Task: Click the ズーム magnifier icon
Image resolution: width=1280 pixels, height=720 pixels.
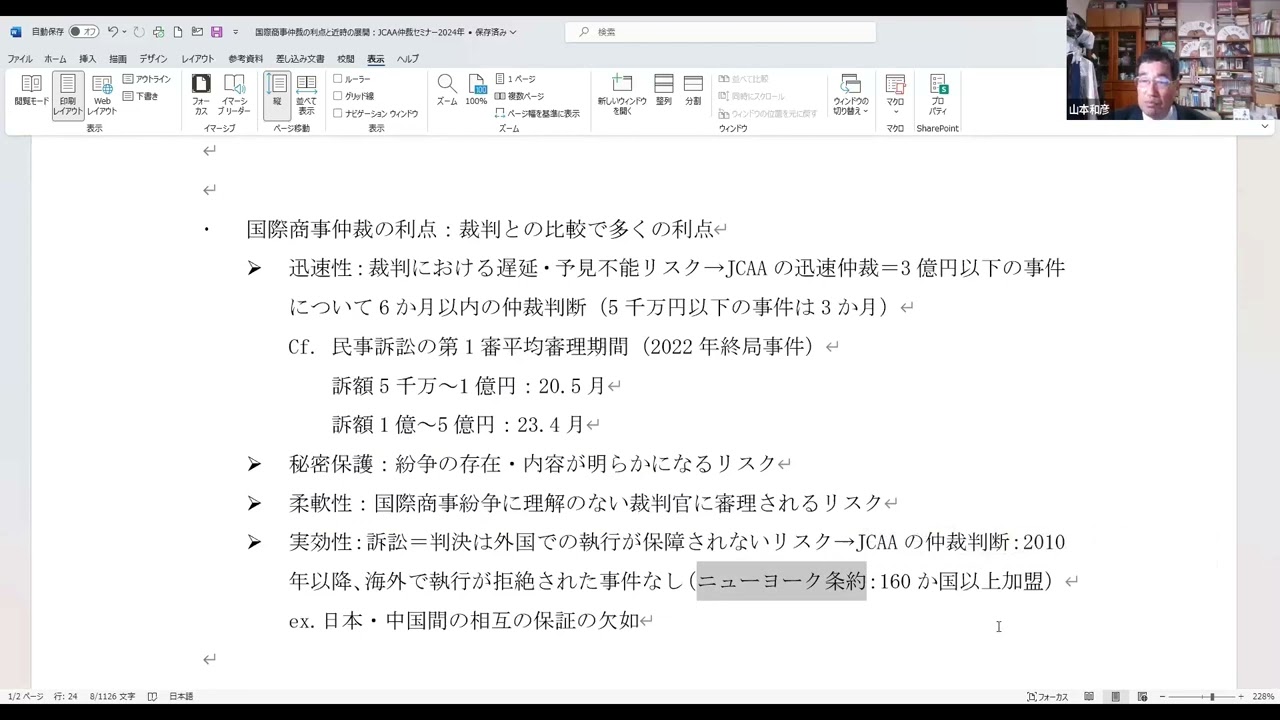Action: (x=447, y=90)
